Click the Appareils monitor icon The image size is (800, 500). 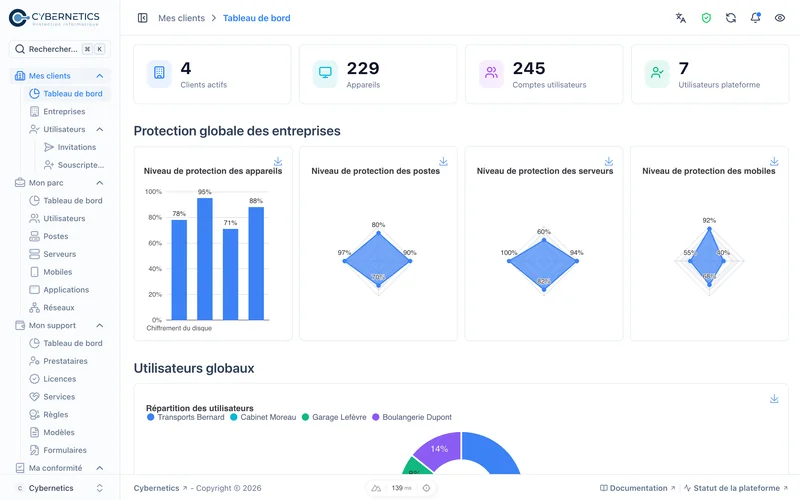click(325, 73)
